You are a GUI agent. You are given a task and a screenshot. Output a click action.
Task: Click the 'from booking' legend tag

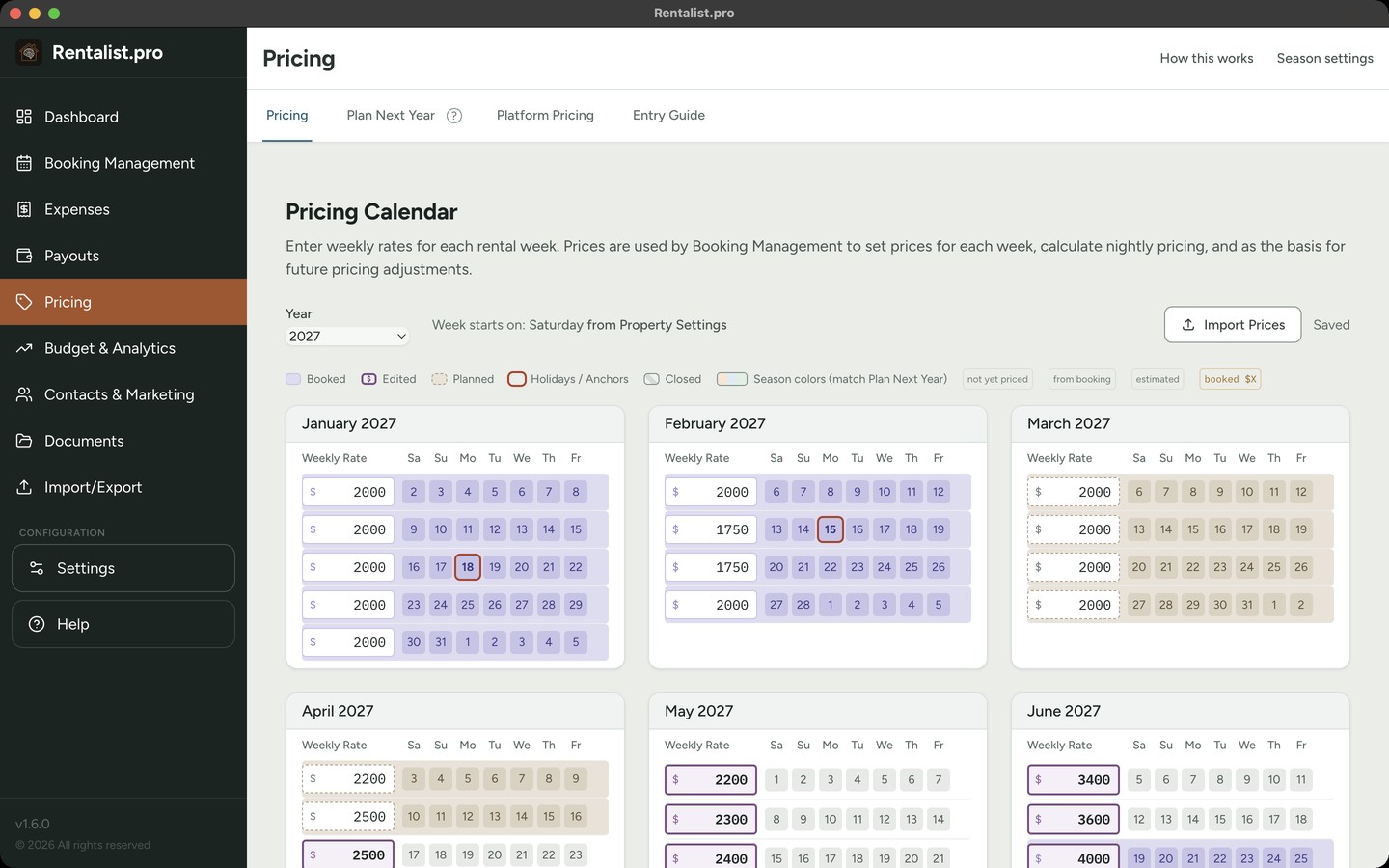pos(1081,379)
